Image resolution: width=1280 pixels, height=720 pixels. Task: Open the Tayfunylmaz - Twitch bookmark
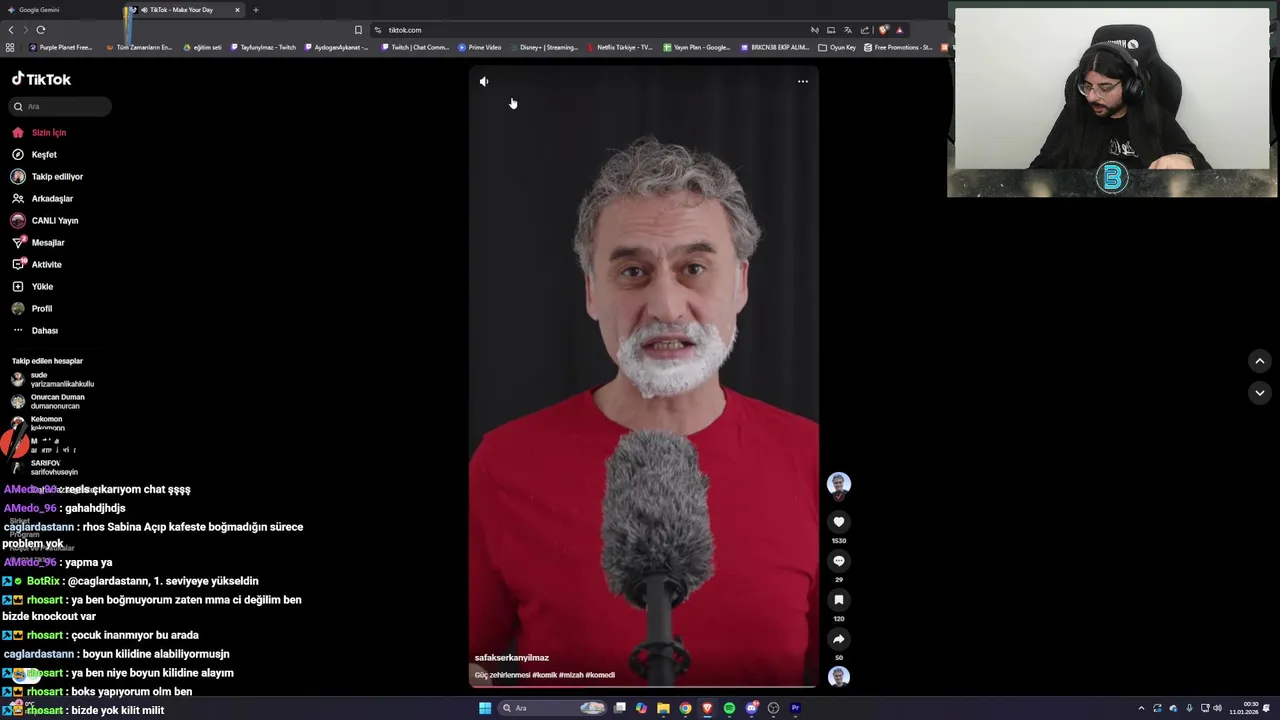(x=264, y=47)
